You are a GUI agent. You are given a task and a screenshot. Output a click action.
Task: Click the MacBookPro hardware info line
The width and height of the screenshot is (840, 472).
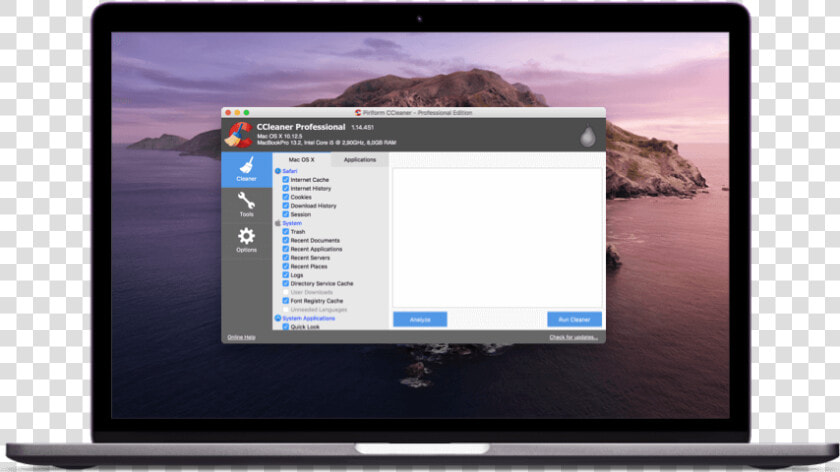pyautogui.click(x=327, y=143)
